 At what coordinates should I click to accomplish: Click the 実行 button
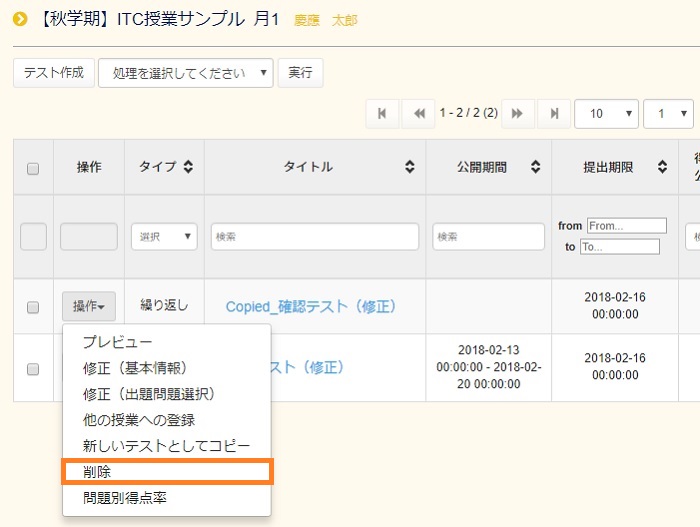pos(300,73)
